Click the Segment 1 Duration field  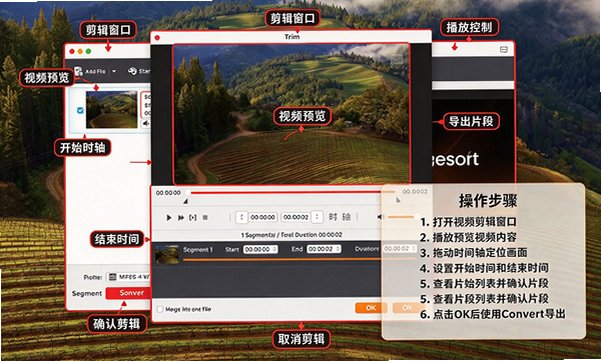(x=400, y=249)
